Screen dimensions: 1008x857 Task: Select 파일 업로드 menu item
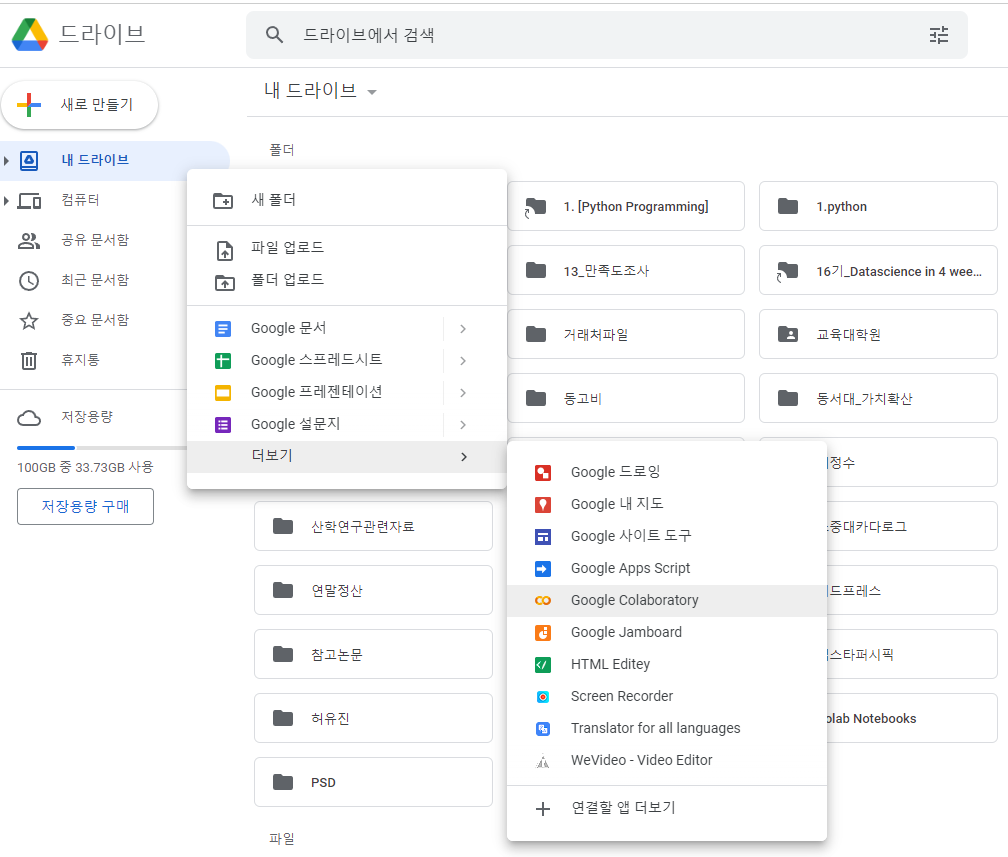tap(346, 248)
